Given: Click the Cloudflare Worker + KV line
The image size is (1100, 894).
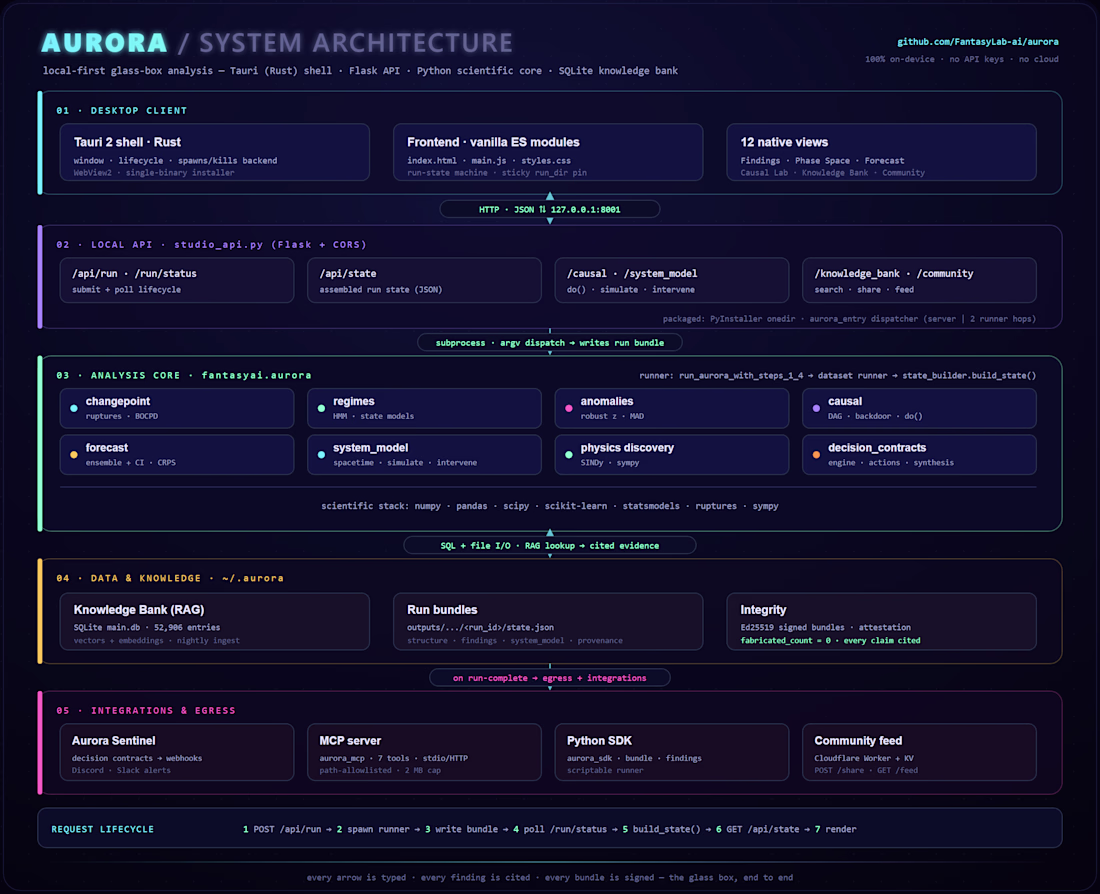Looking at the screenshot, I should [864, 758].
